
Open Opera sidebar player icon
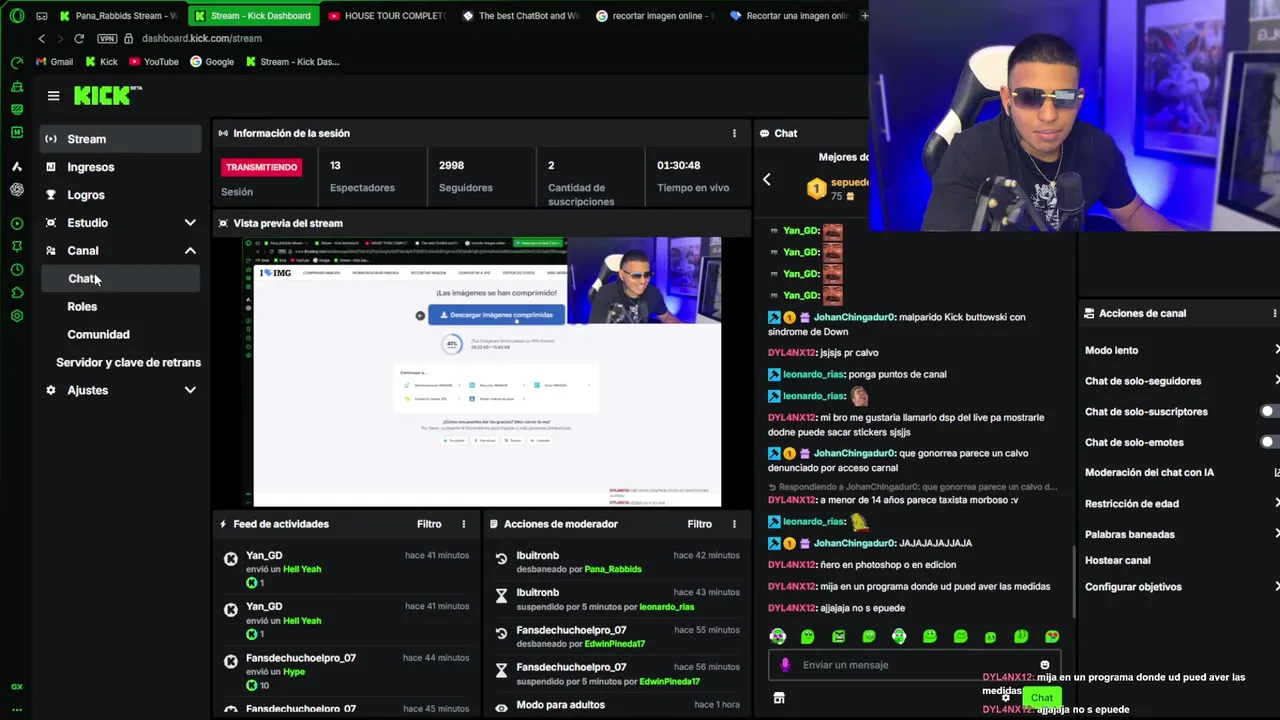pyautogui.click(x=17, y=224)
